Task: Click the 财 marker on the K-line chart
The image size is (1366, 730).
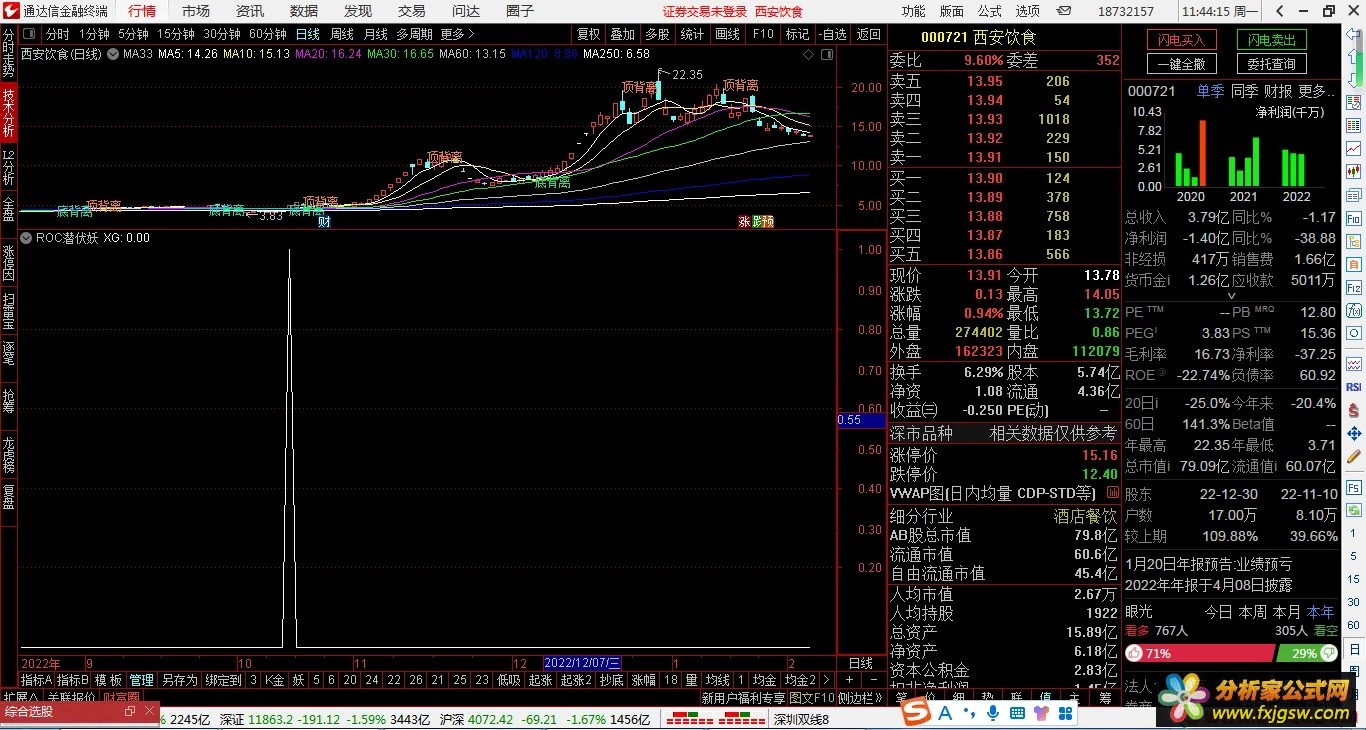Action: (x=324, y=222)
